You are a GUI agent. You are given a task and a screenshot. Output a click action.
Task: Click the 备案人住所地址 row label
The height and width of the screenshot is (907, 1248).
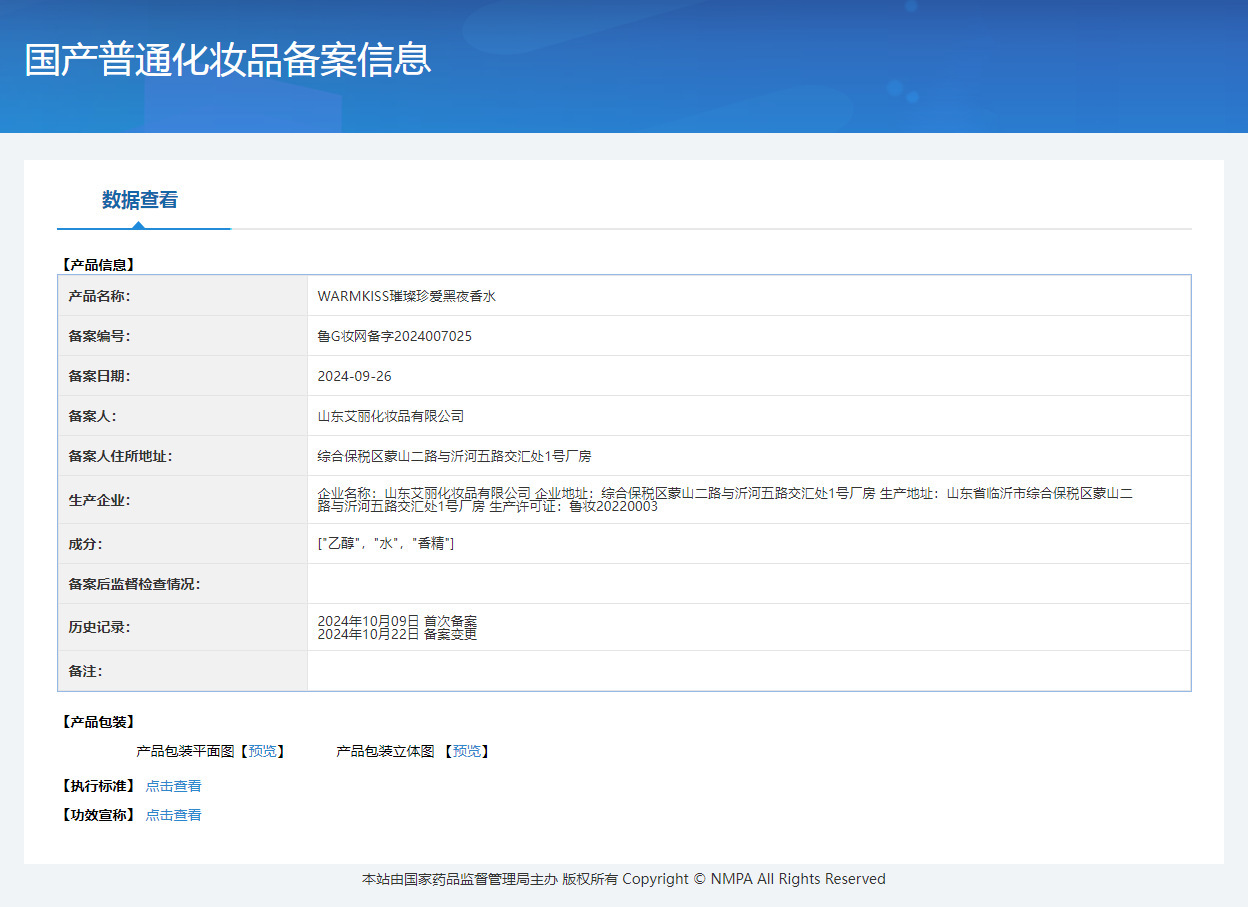pos(120,456)
